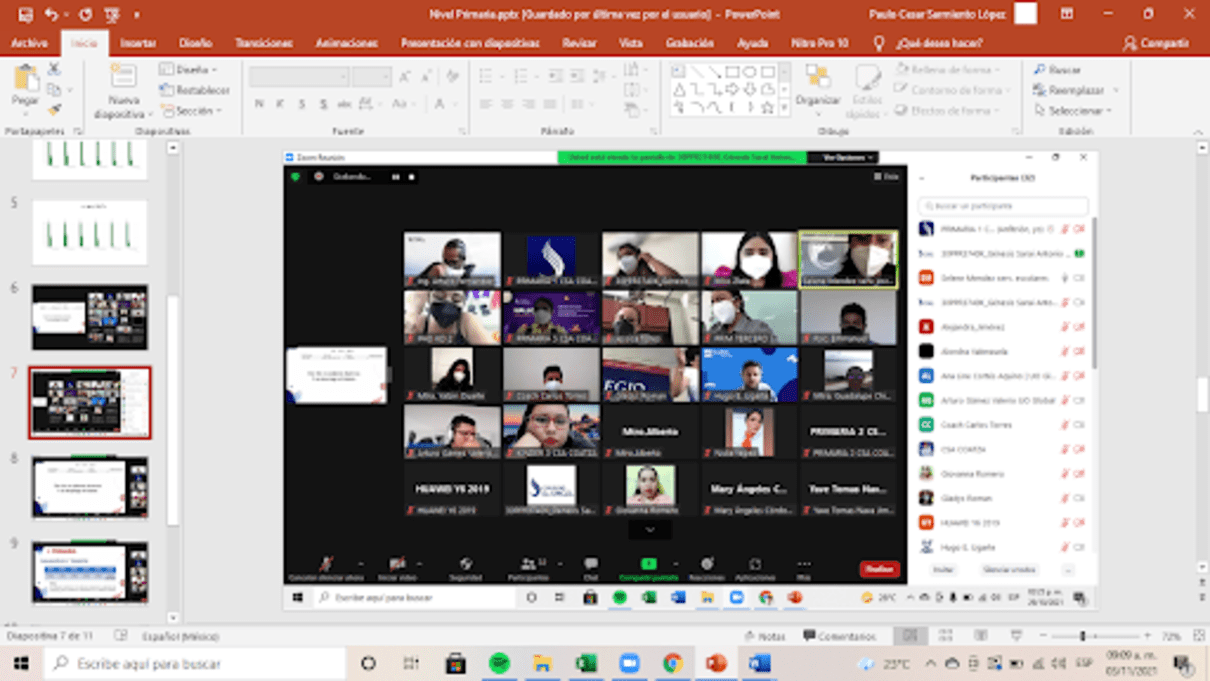Select slide 8 thumbnail
The image size is (1210, 681).
[x=90, y=488]
